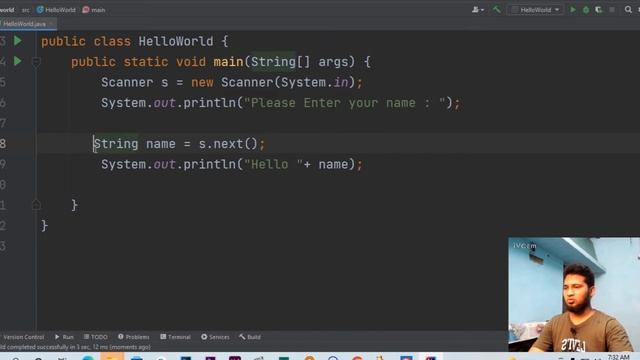Run HelloWorld with coverage icon
The image size is (640, 360).
(x=598, y=9)
